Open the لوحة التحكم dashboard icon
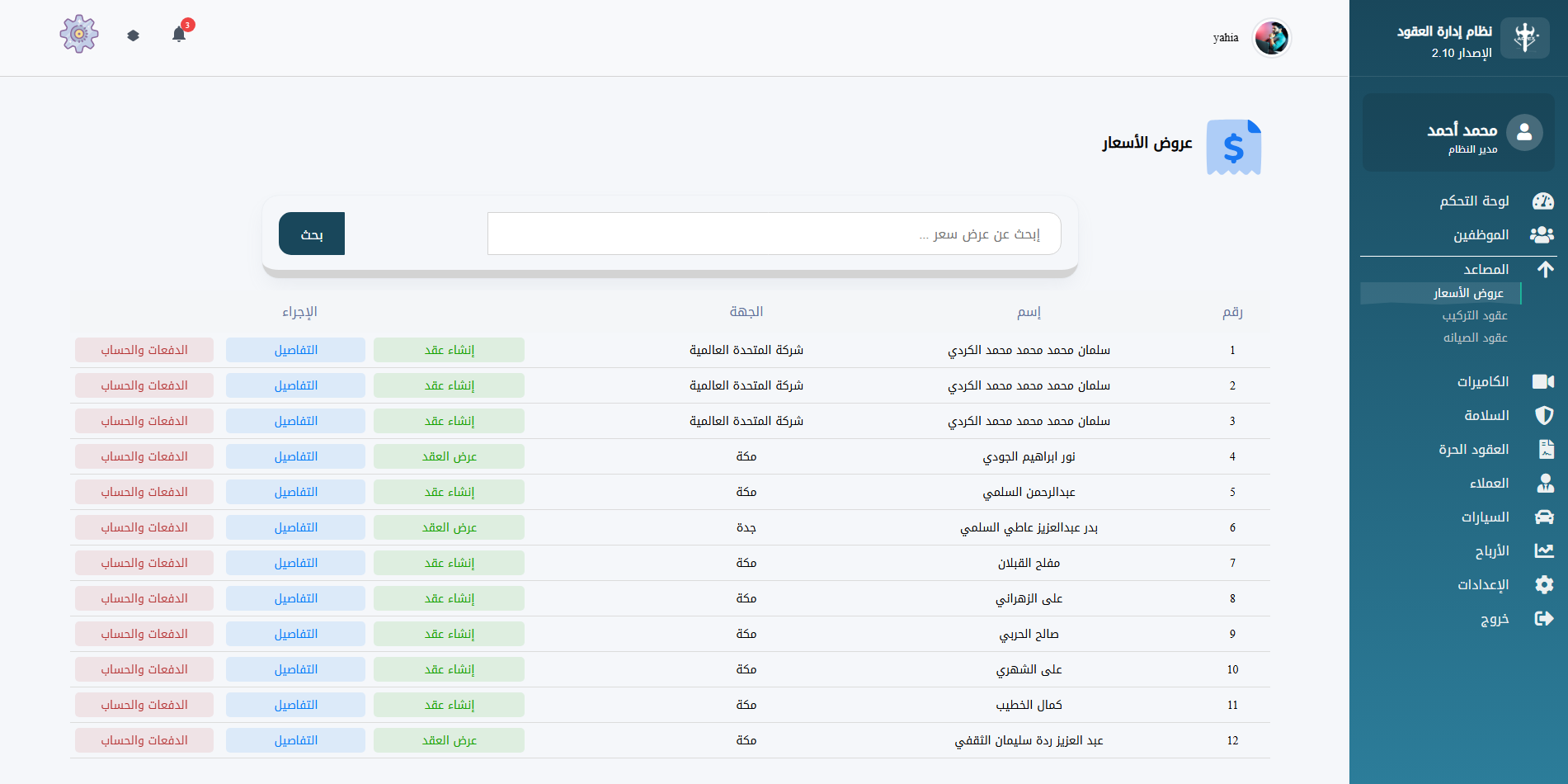 point(1543,201)
